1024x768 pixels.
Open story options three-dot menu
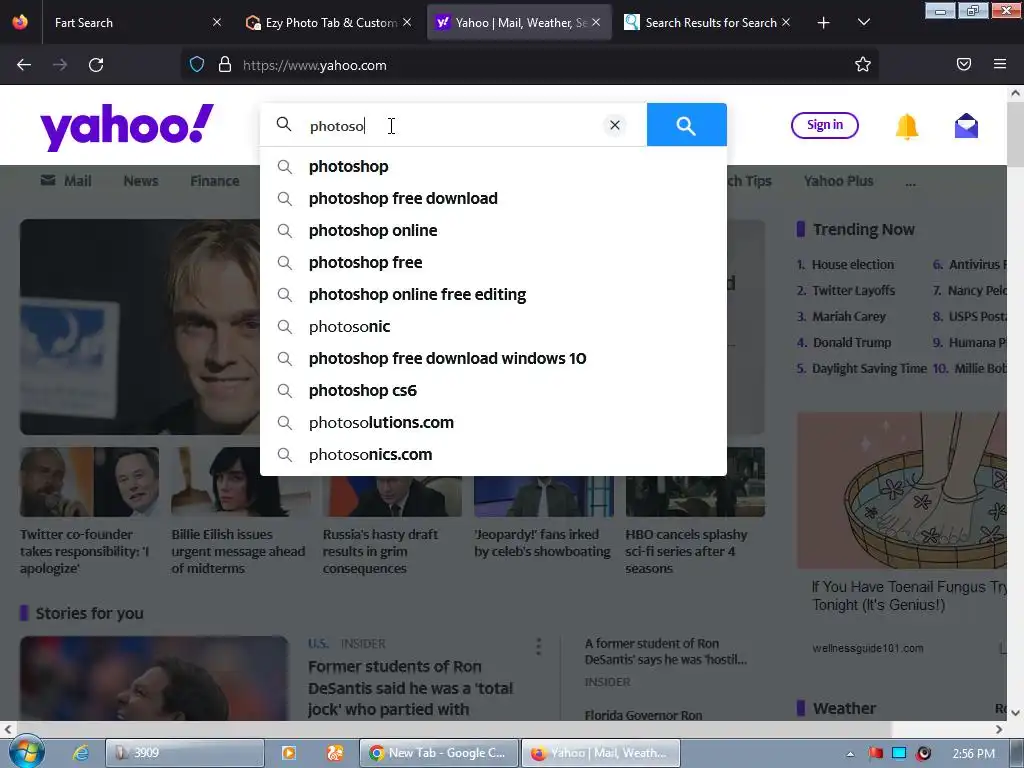pos(538,647)
